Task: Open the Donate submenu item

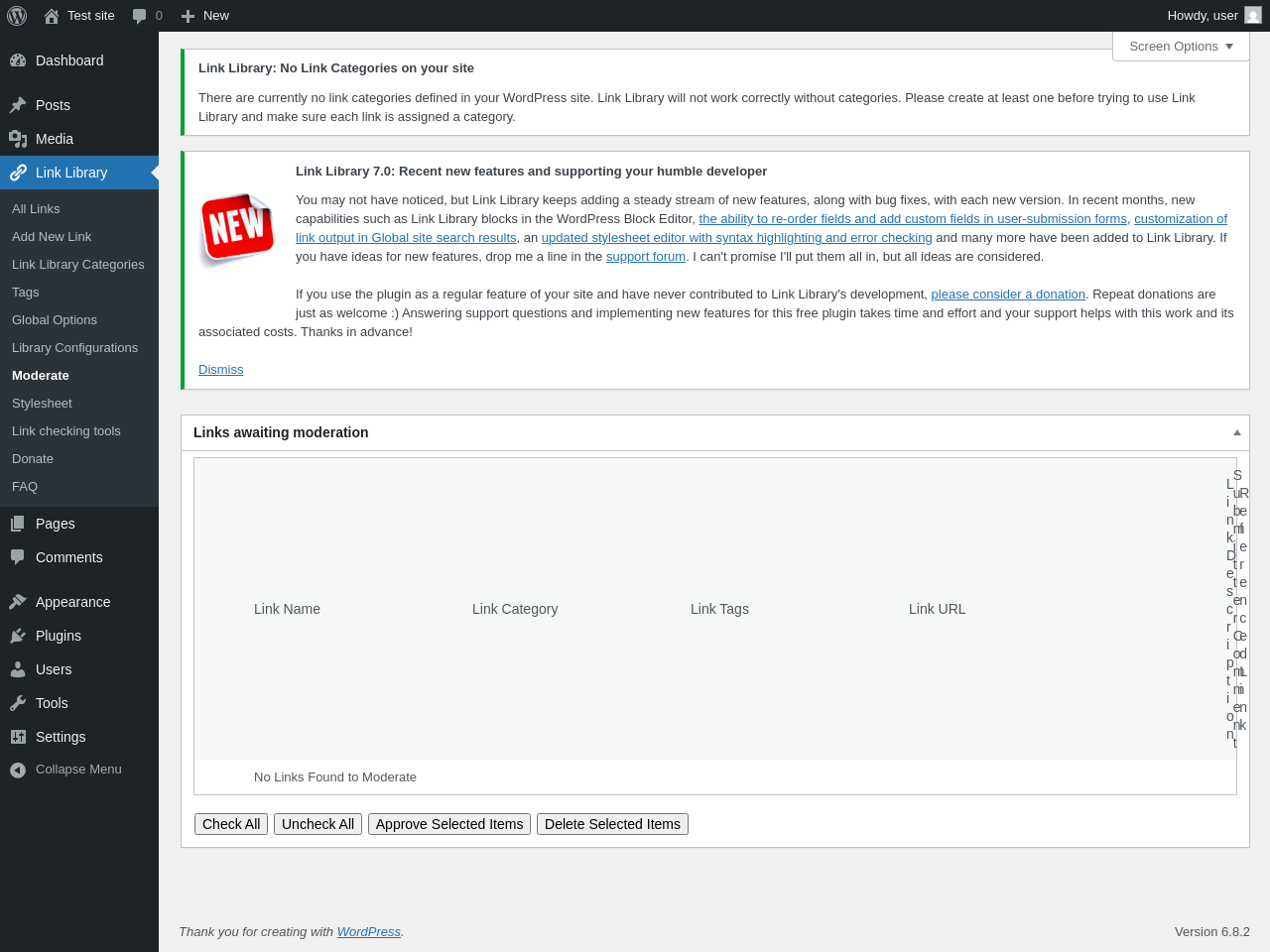Action: [33, 459]
